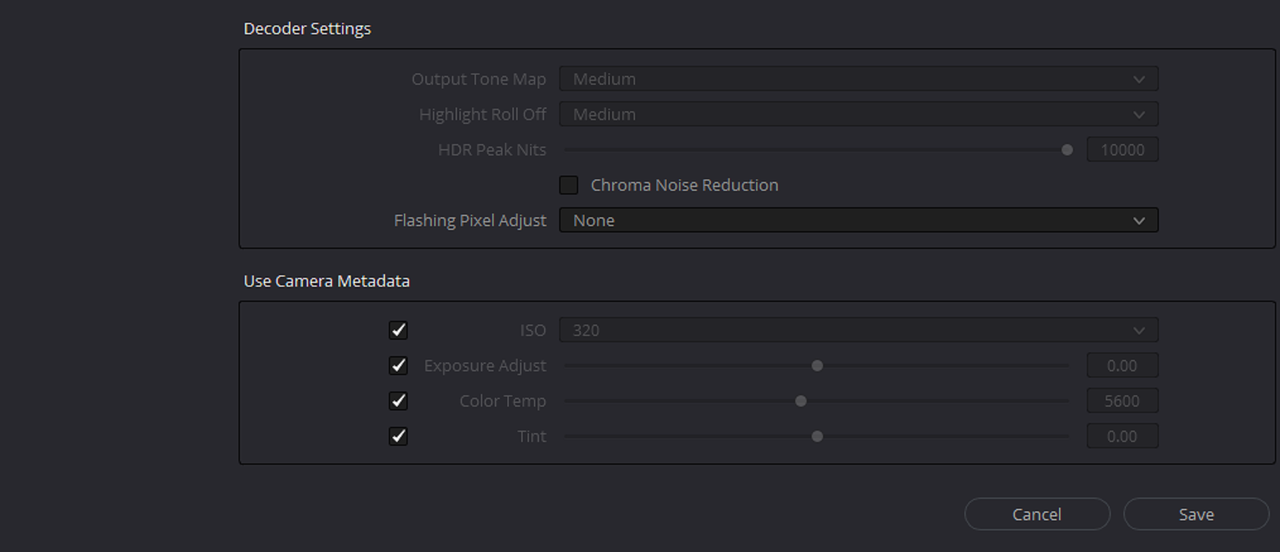Click the Tint 0.00 value field

[1122, 436]
